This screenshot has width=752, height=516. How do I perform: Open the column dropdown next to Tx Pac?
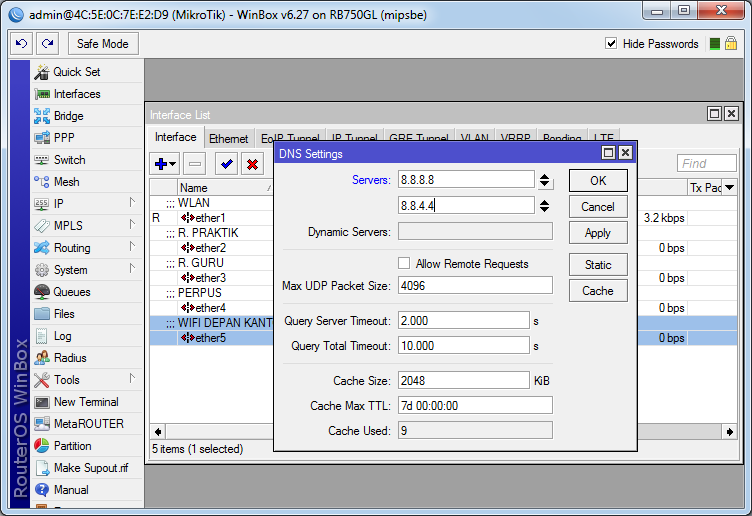pos(729,188)
